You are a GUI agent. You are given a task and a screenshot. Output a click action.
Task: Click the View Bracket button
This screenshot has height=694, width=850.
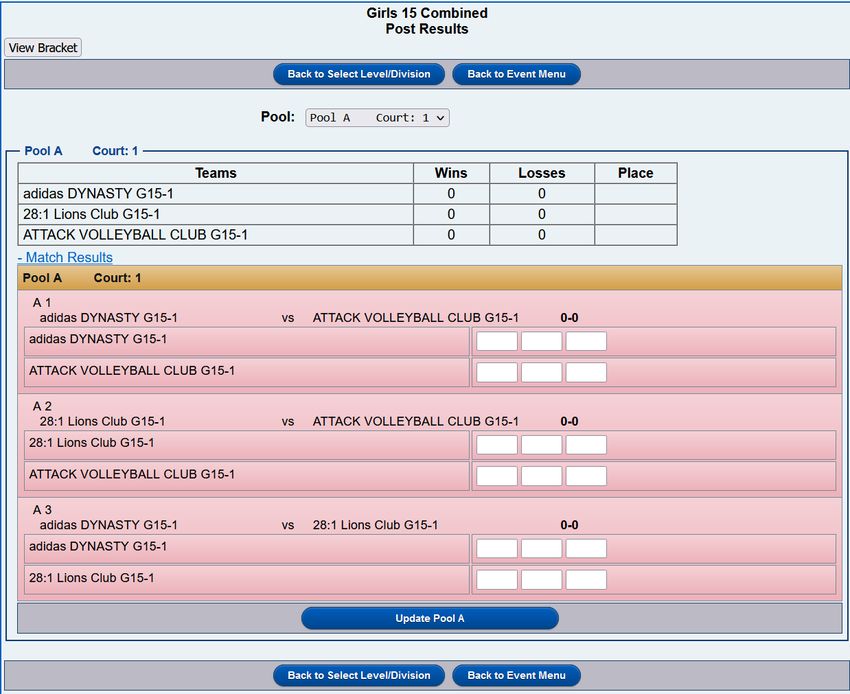click(x=43, y=48)
